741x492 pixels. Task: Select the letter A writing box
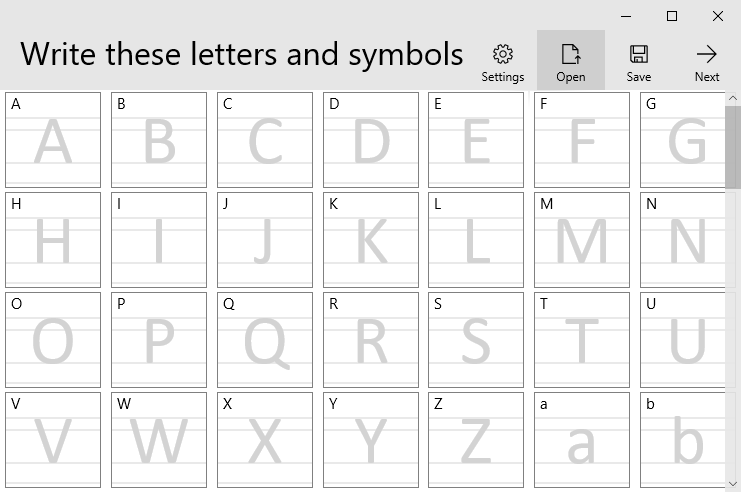(x=53, y=140)
